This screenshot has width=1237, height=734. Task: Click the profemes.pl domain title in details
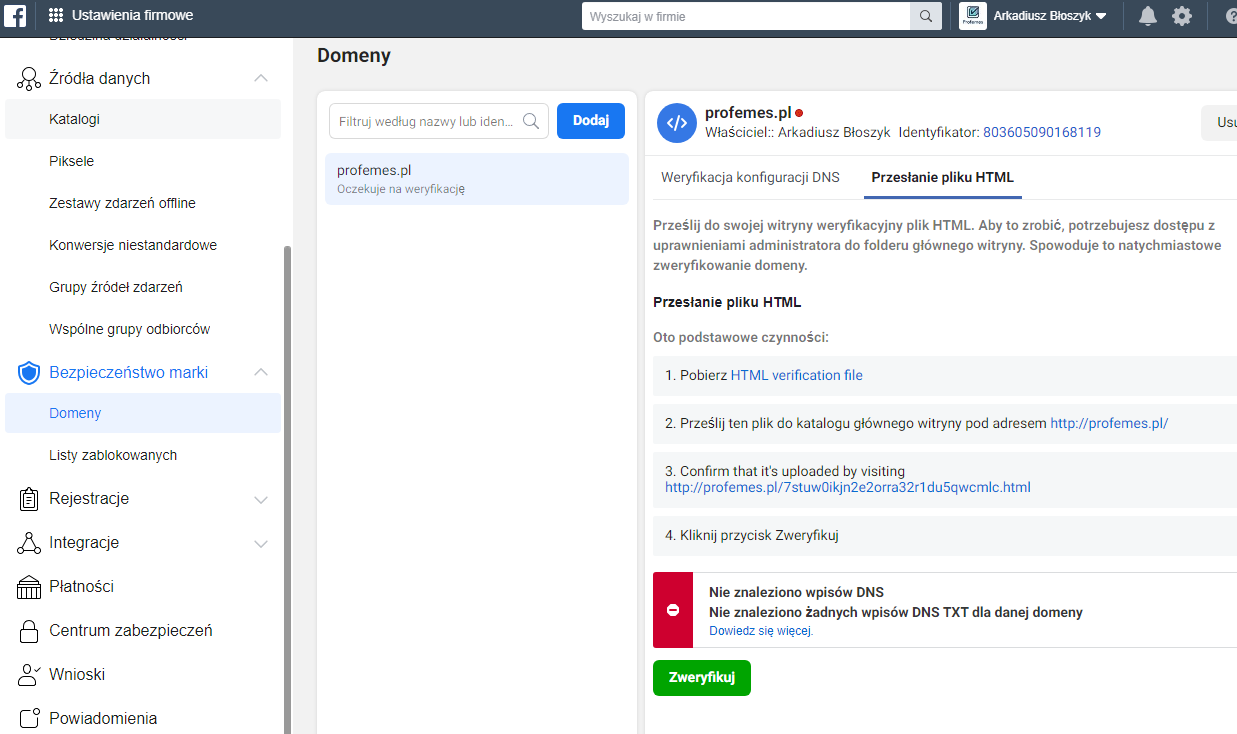(x=748, y=113)
